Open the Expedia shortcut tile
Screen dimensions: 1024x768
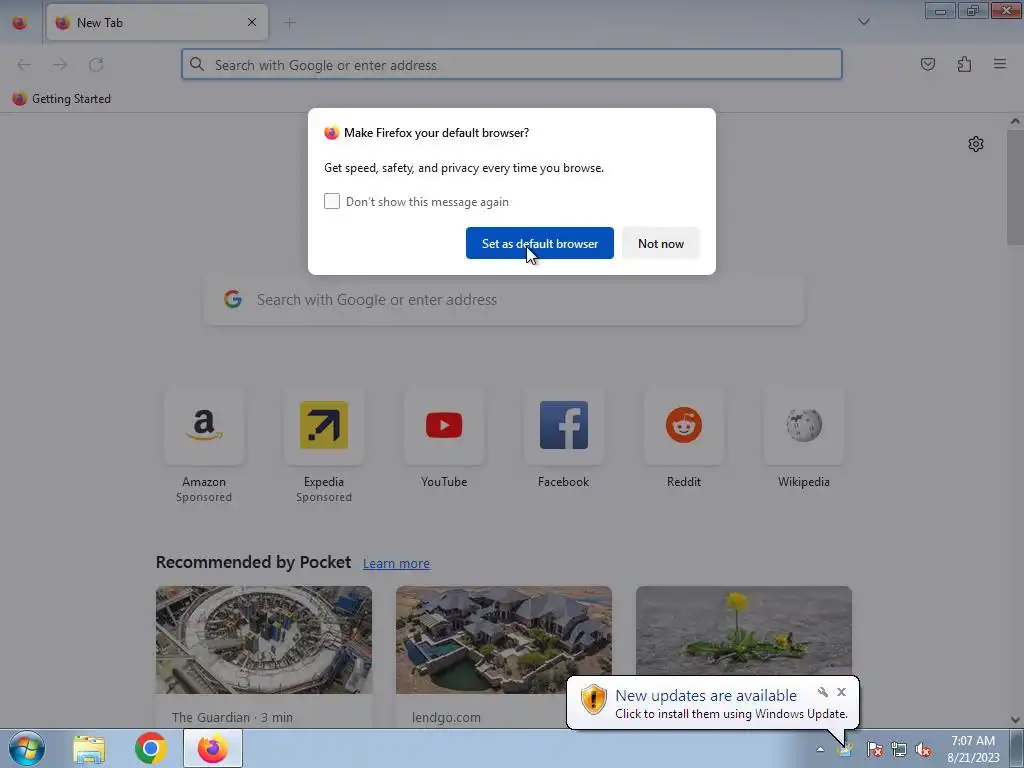(324, 426)
